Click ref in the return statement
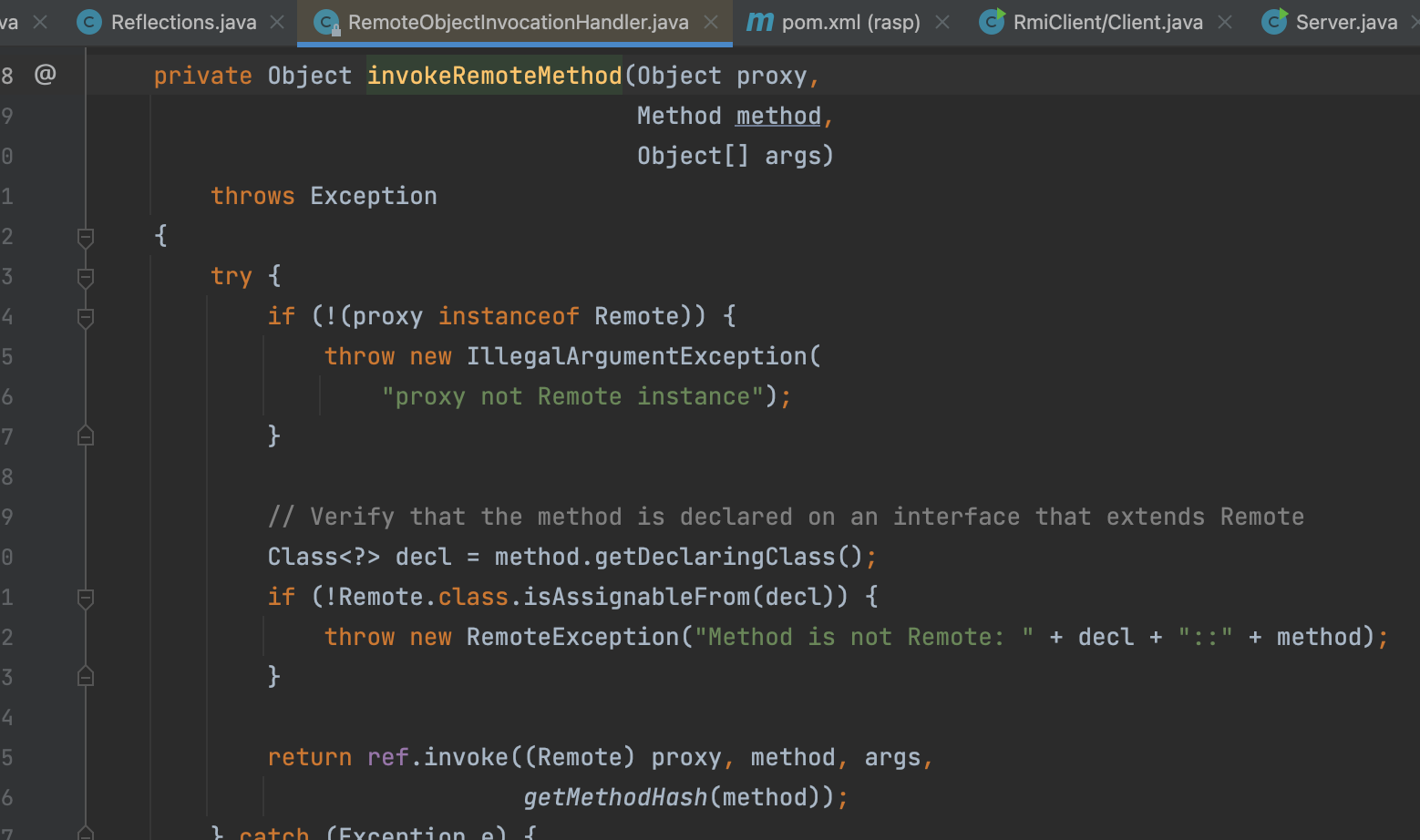 [x=387, y=757]
